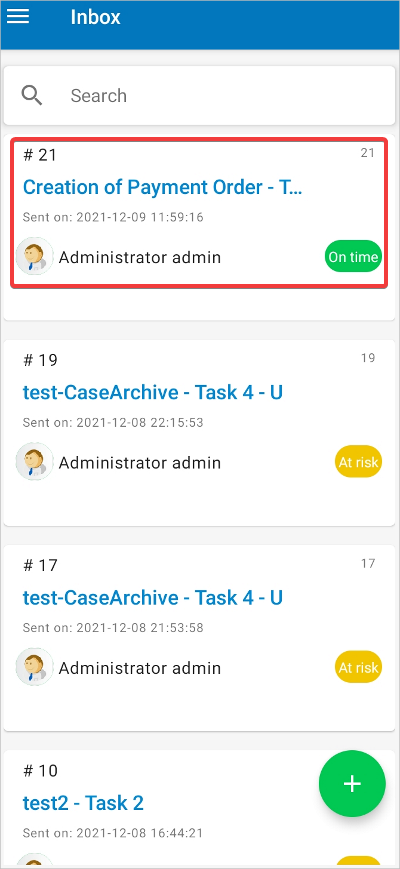Select the # 19 case number label
This screenshot has height=869, width=400.
40,360
